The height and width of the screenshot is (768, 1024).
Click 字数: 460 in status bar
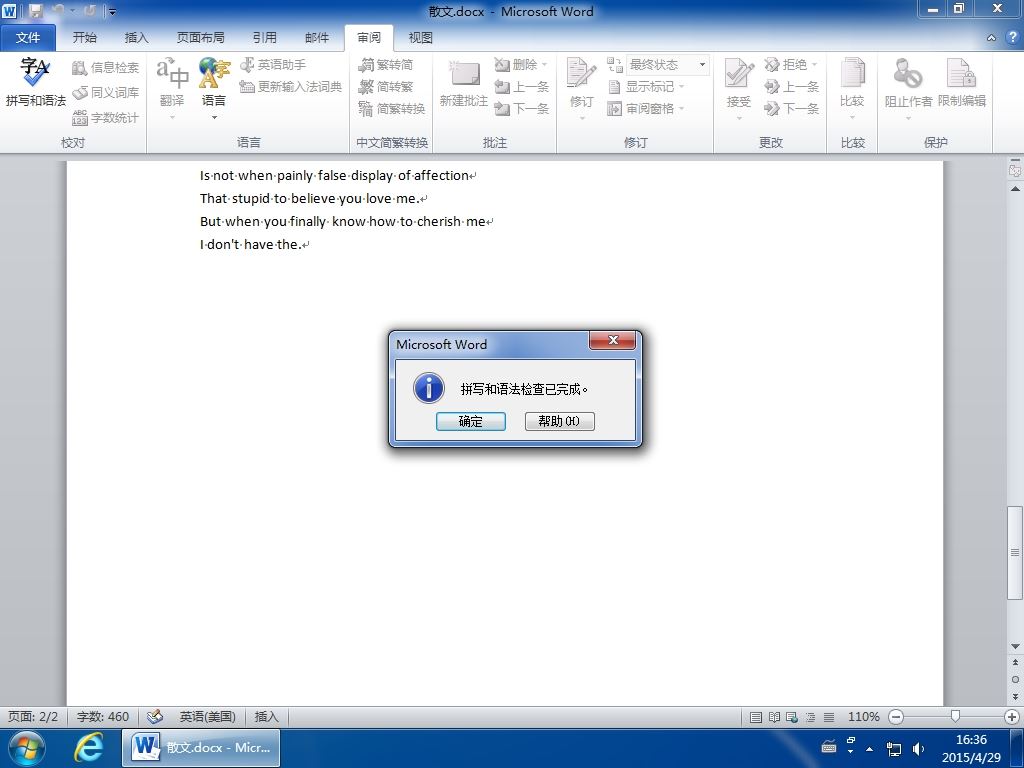(x=103, y=716)
